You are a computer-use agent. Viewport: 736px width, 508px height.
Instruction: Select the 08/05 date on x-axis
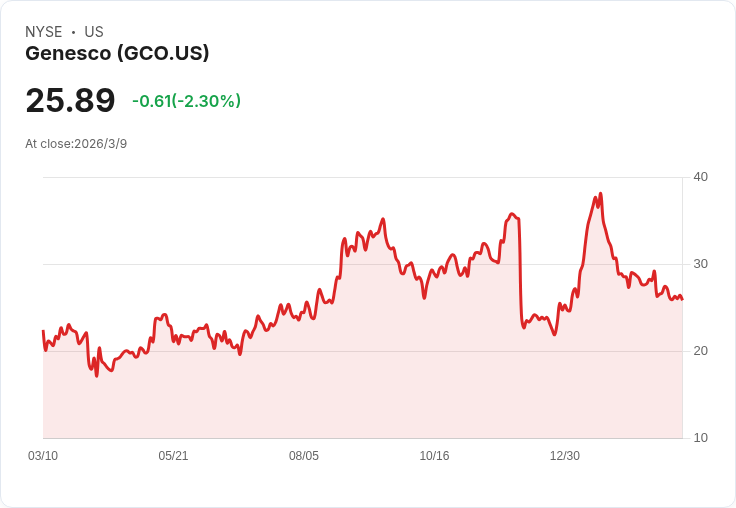point(304,455)
